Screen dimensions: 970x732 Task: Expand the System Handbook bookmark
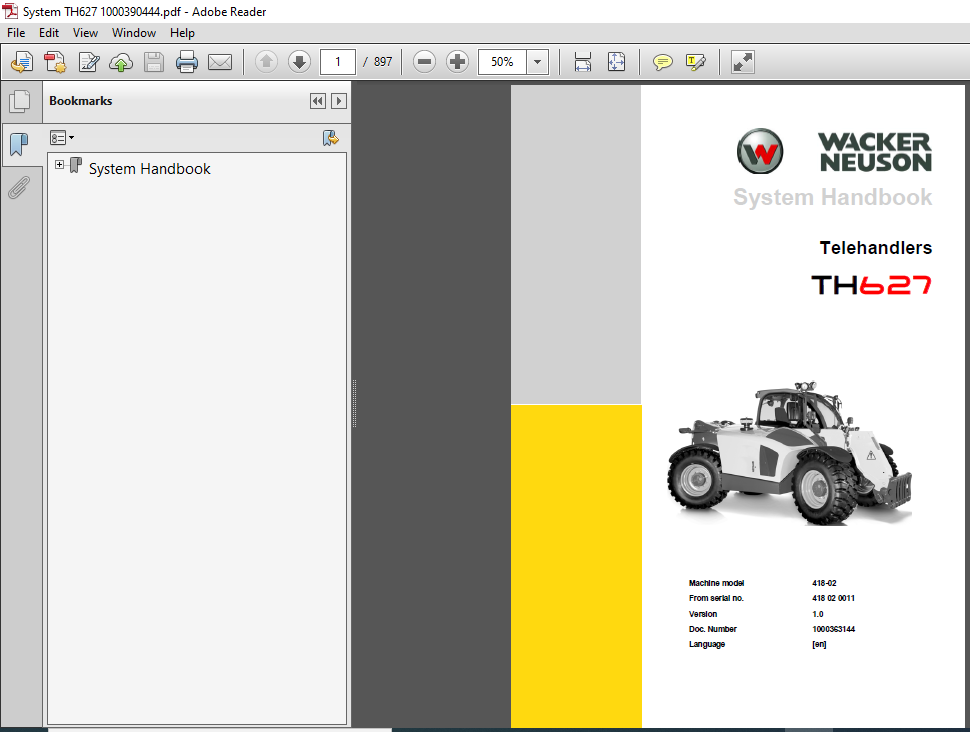(x=59, y=165)
